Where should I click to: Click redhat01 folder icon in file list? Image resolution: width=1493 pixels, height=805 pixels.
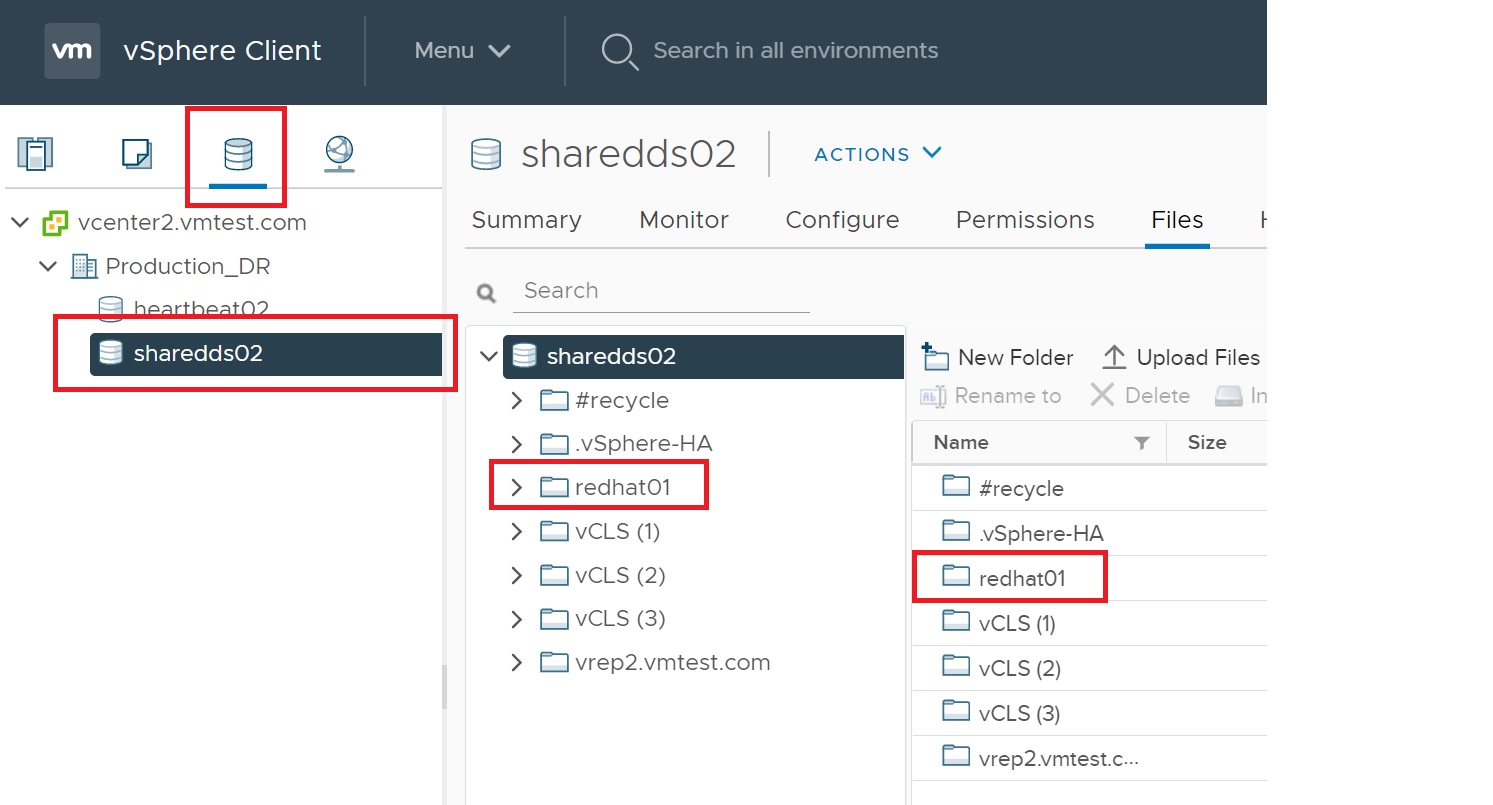957,577
